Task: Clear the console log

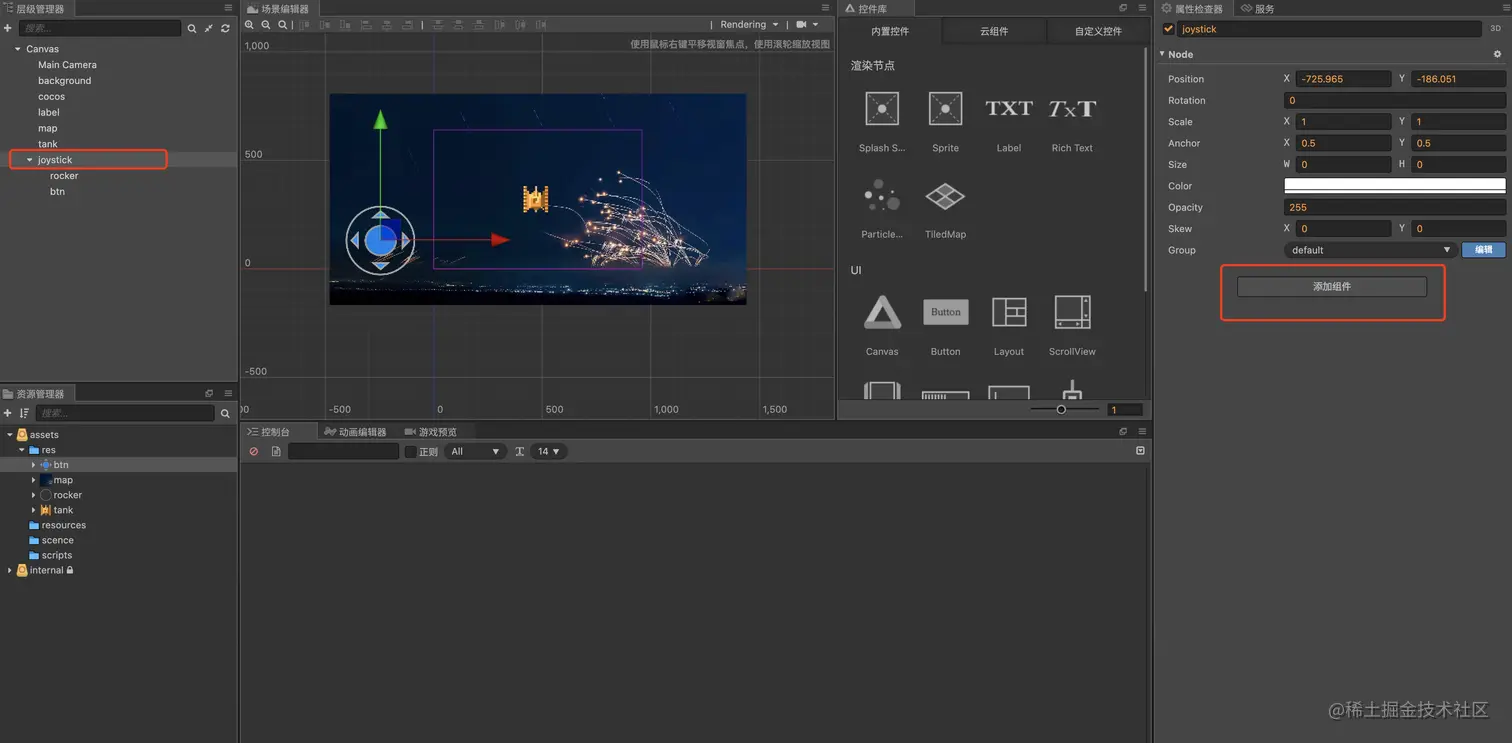Action: pyautogui.click(x=254, y=452)
